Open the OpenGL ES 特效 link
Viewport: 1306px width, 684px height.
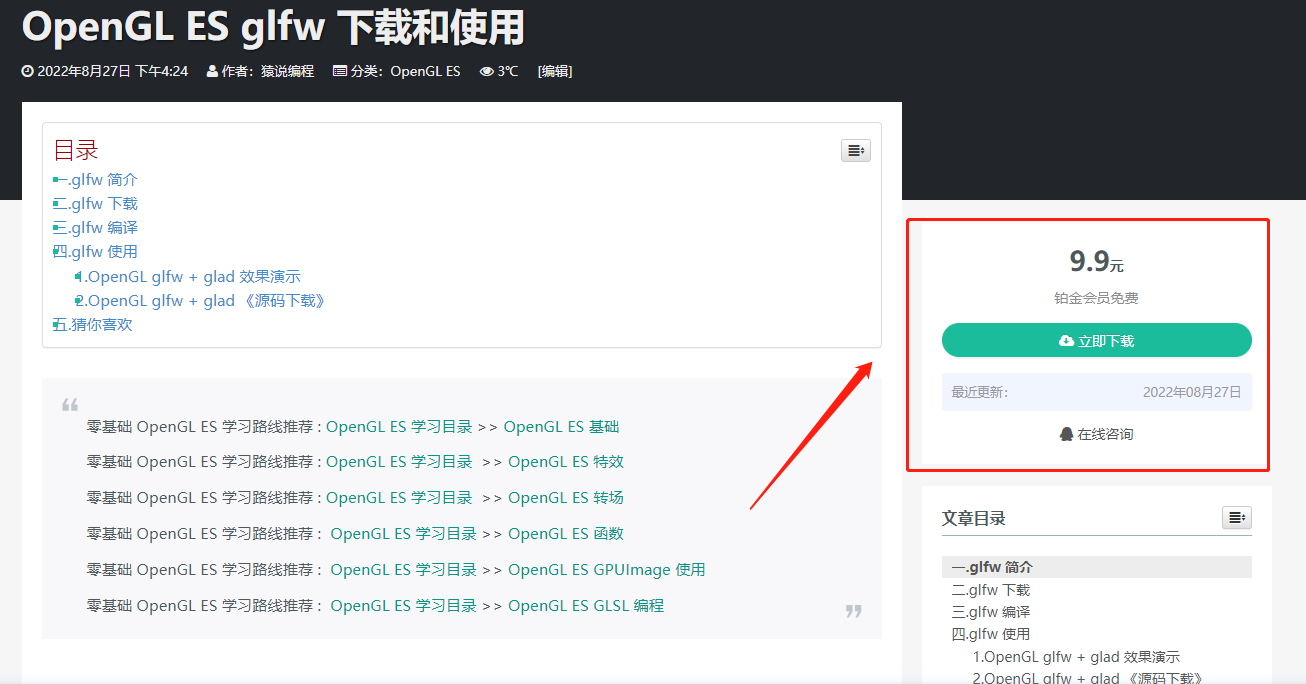pos(566,462)
